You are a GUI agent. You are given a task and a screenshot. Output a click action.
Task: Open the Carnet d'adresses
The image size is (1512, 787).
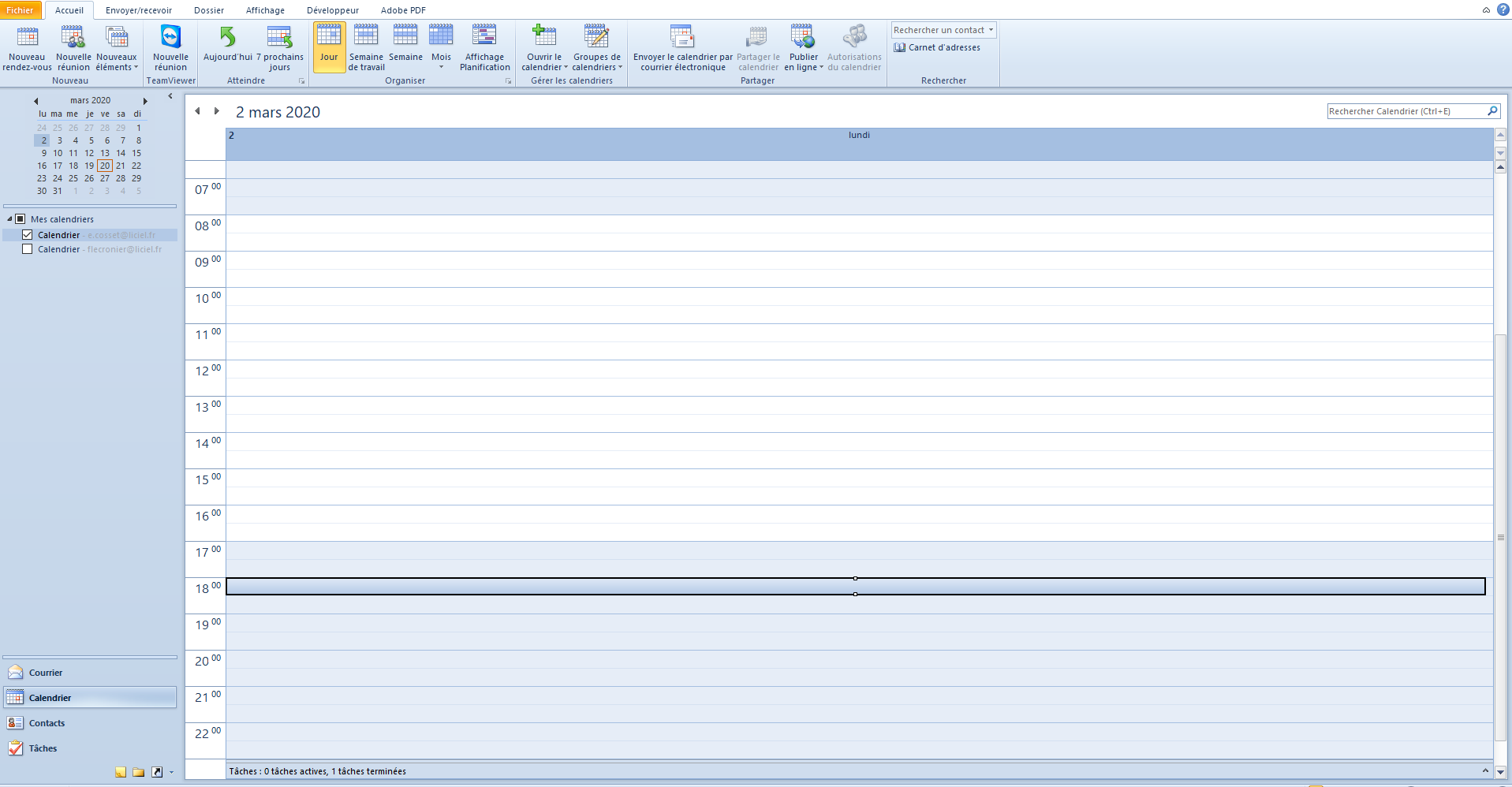click(x=937, y=47)
